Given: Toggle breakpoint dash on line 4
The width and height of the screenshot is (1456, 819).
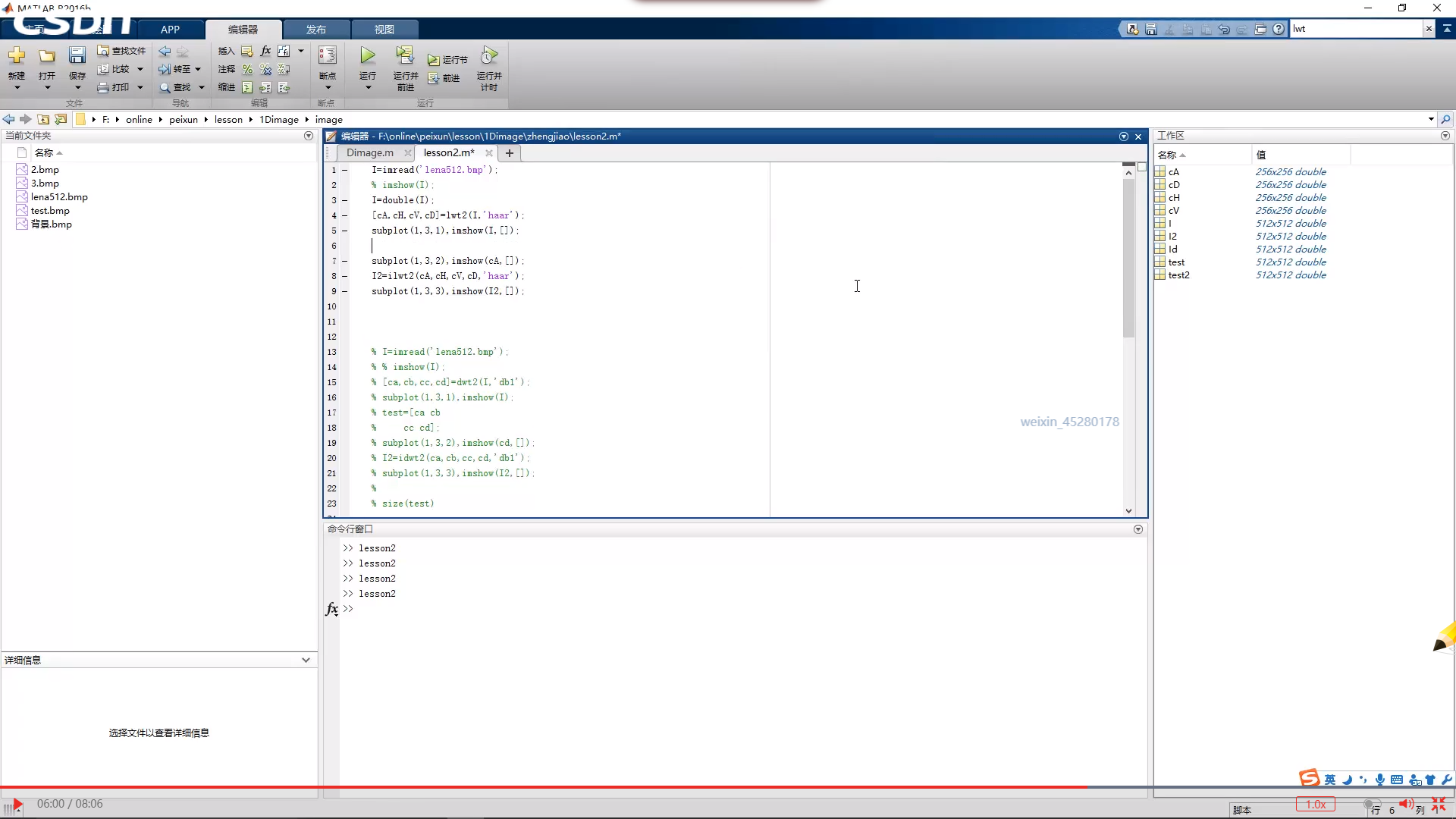Looking at the screenshot, I should click(x=344, y=215).
